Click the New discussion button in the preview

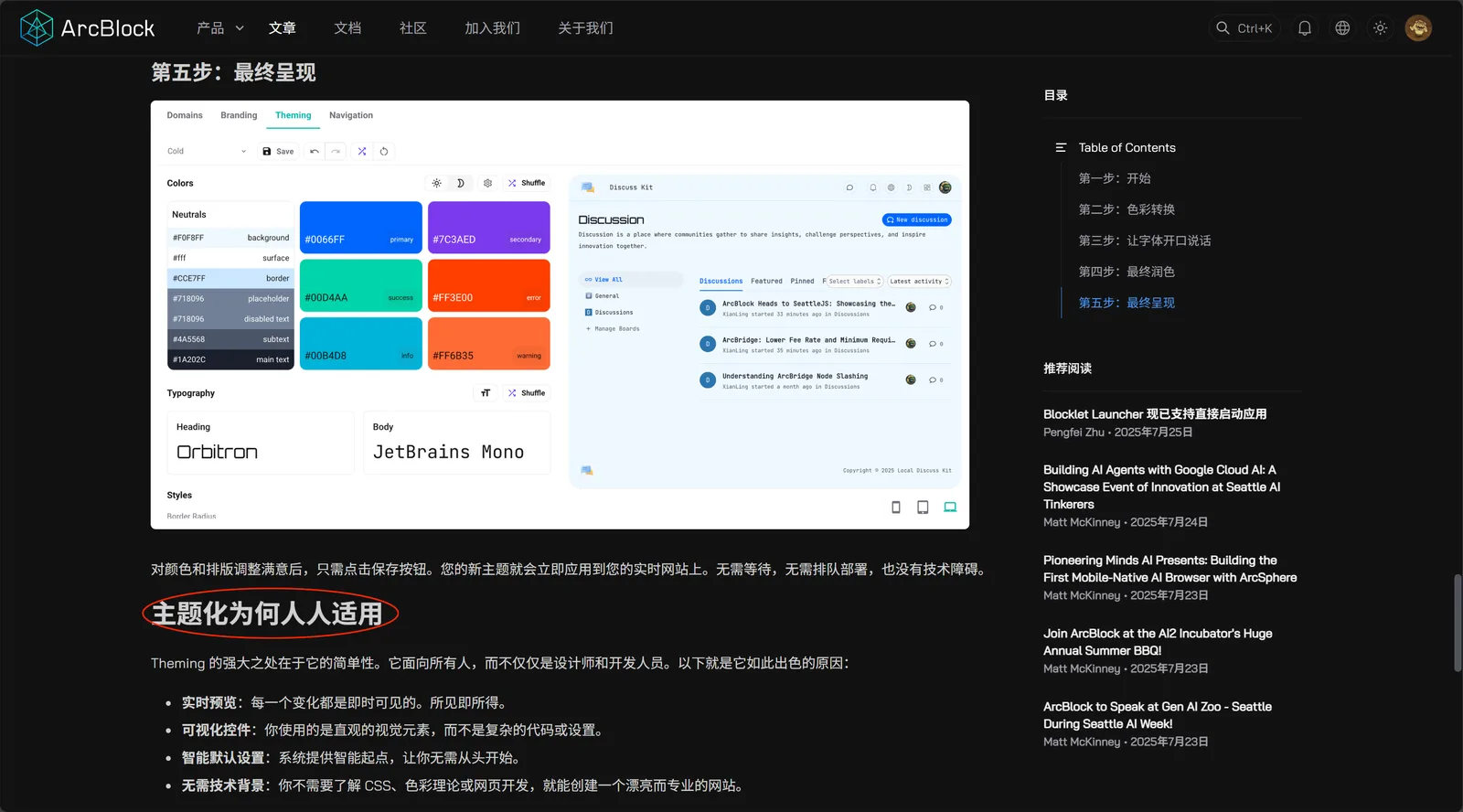click(917, 219)
